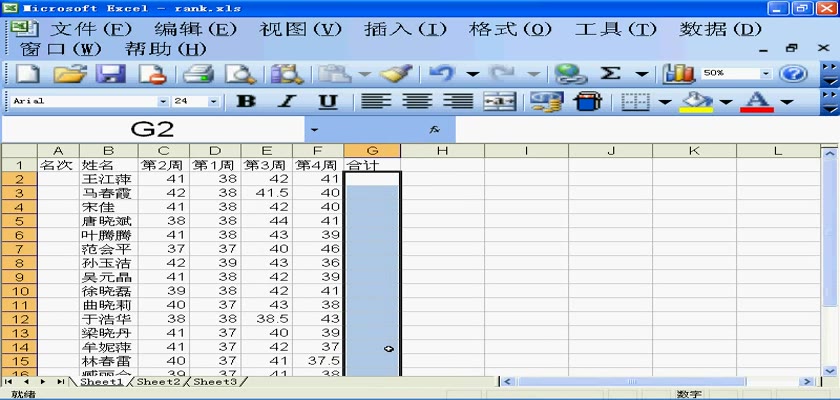Save the workbook using the floppy disk icon

109,74
